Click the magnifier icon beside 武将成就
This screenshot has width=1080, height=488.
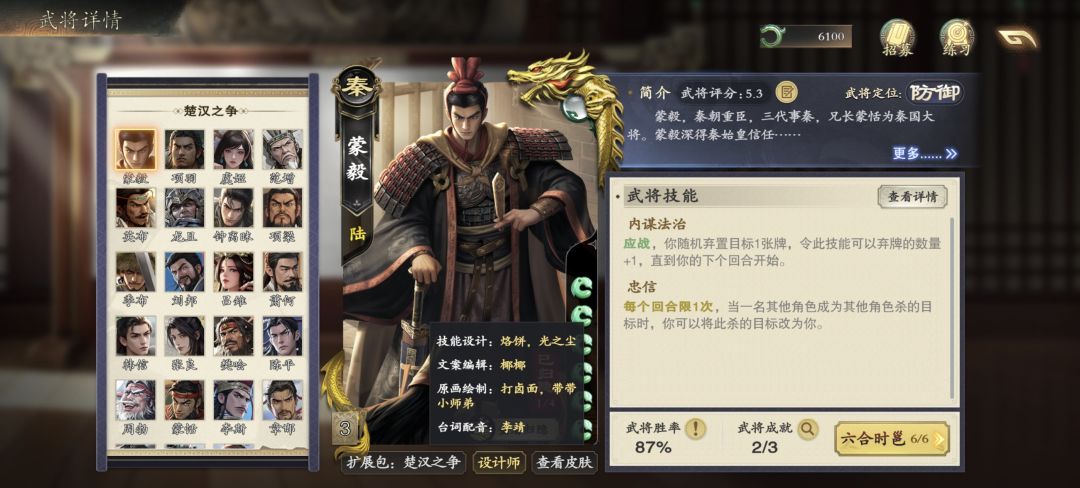807,428
